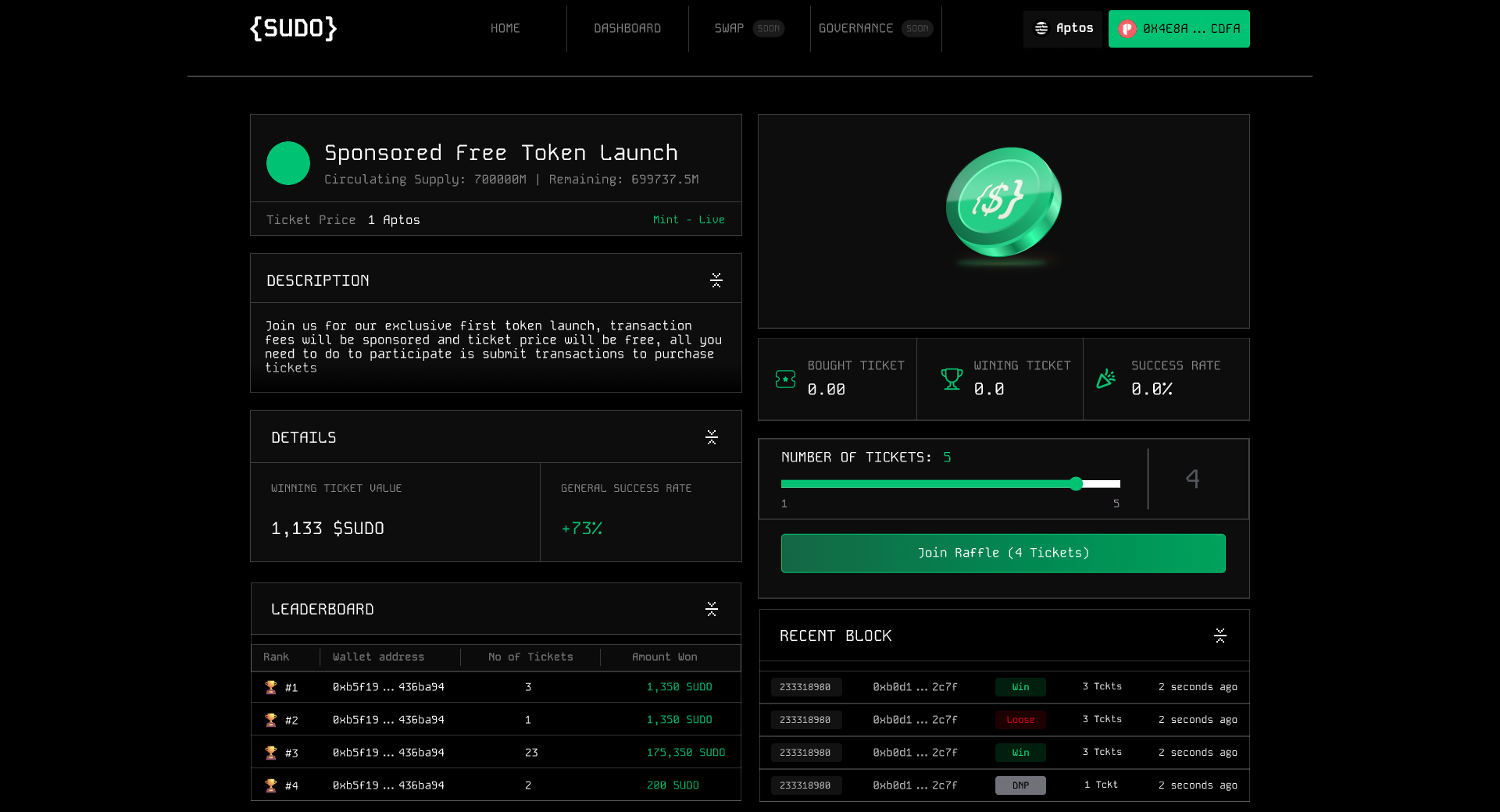Click the Win badge in first block row

[x=1020, y=687]
